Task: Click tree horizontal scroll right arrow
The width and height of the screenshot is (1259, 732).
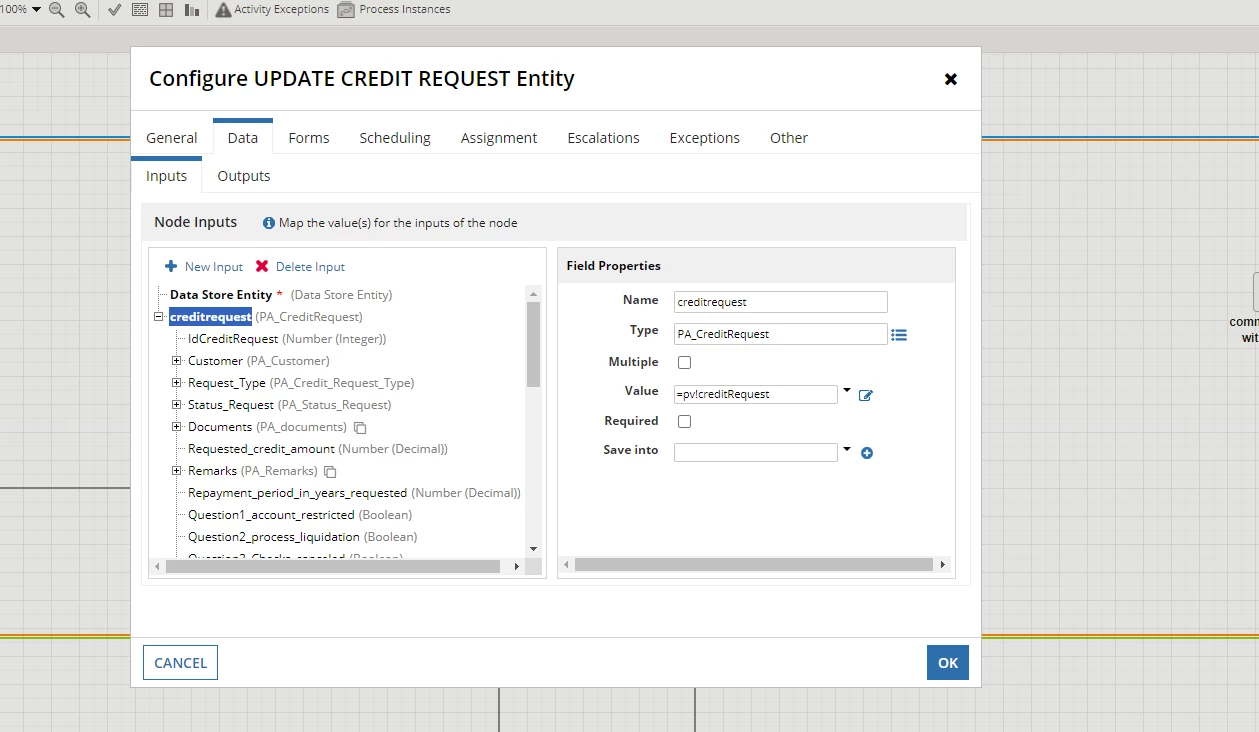Action: [x=516, y=566]
